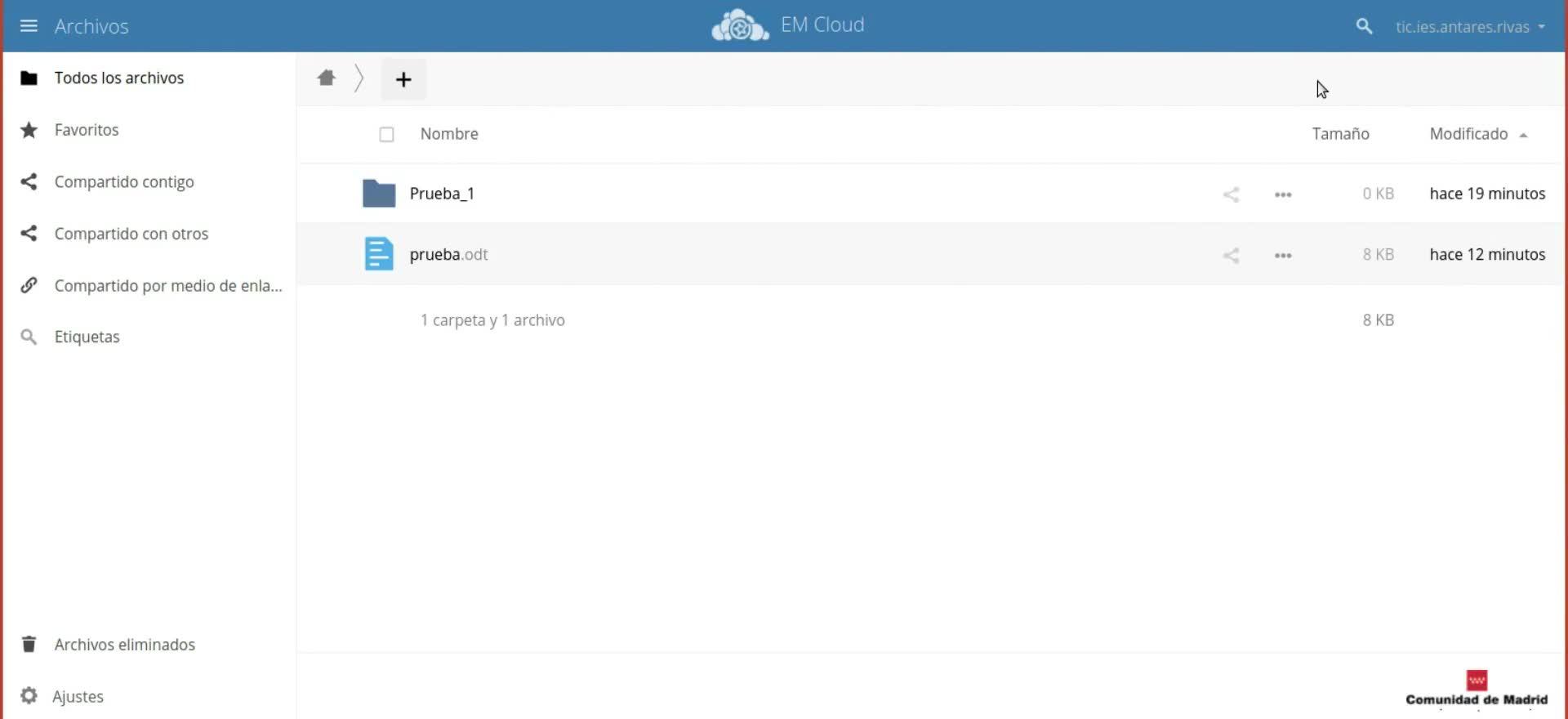1568x719 pixels.
Task: Open more actions for Prueba_1
Action: click(x=1283, y=194)
